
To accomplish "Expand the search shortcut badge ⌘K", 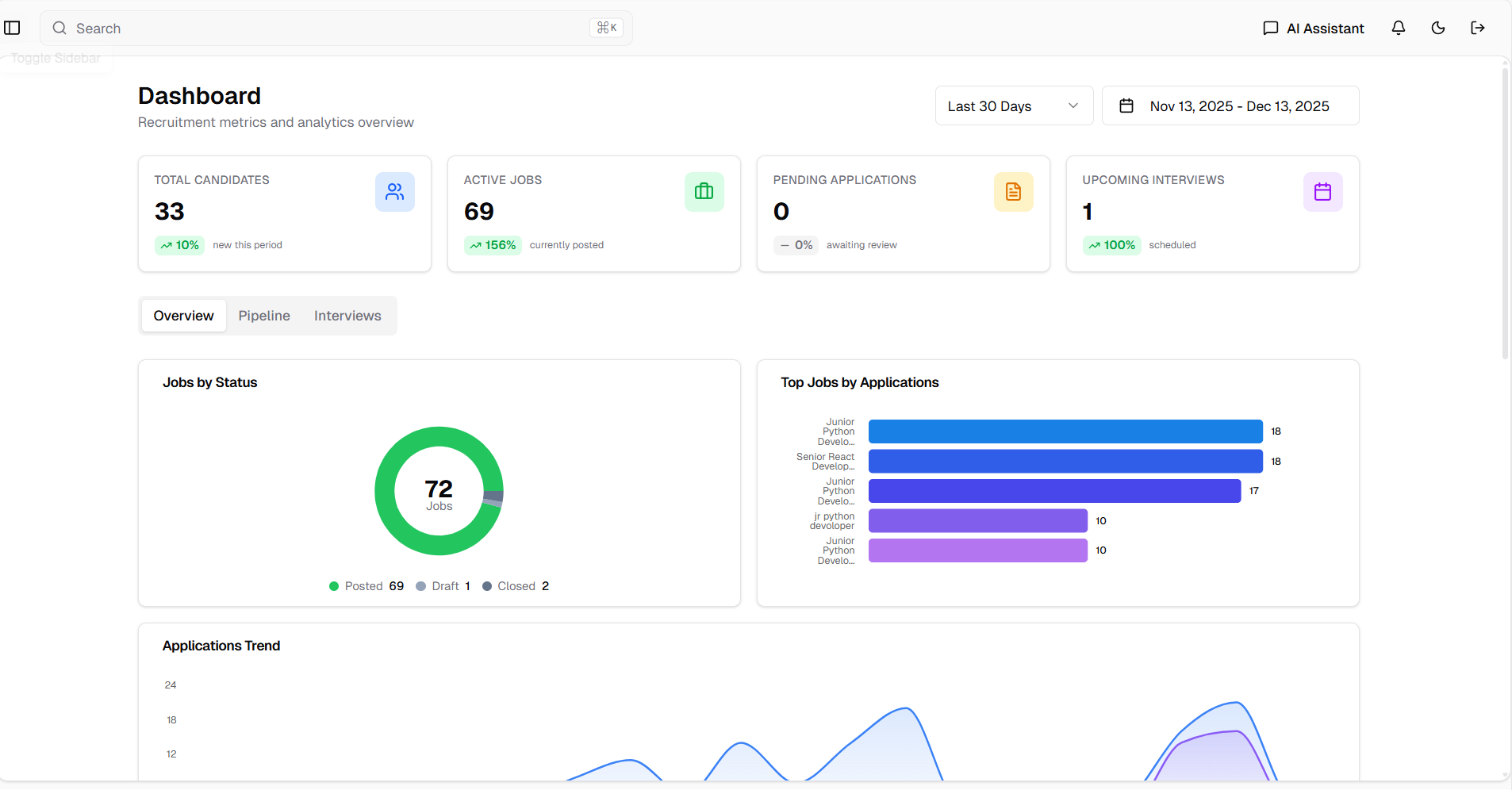I will click(606, 27).
